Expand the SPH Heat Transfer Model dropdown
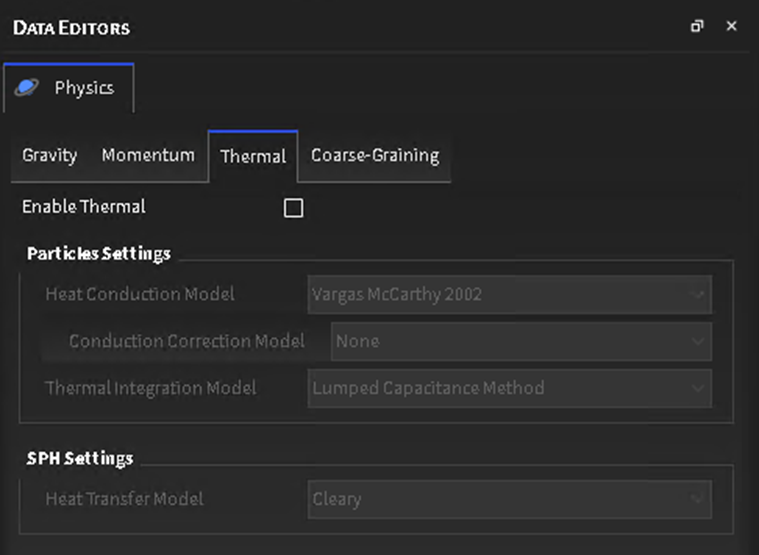The width and height of the screenshot is (759, 555). 510,498
